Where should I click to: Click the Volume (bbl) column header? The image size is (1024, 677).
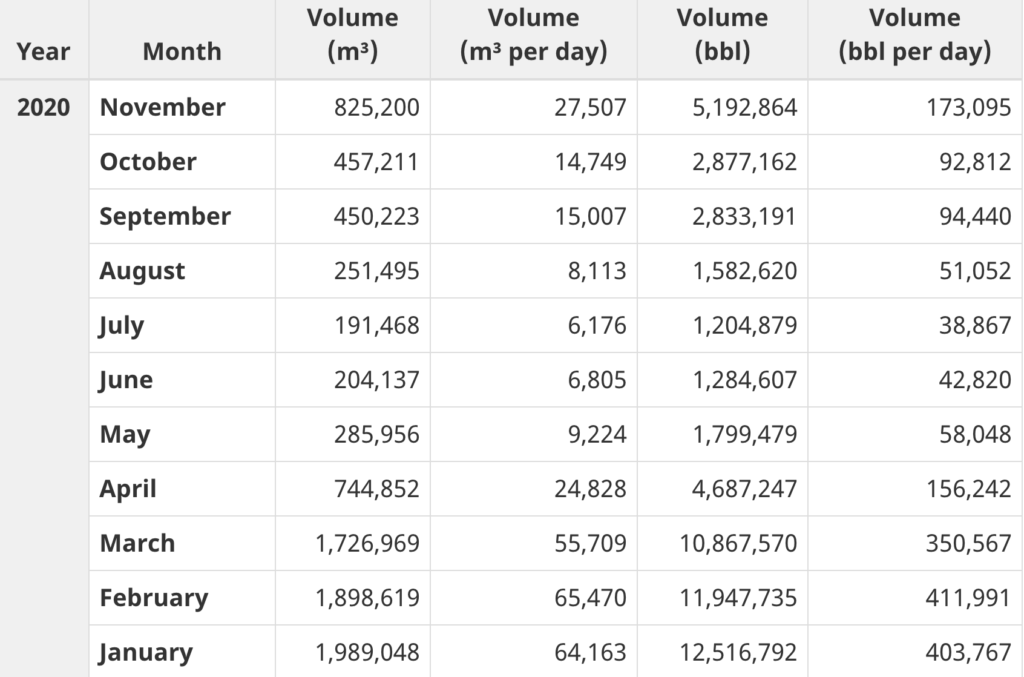(722, 36)
